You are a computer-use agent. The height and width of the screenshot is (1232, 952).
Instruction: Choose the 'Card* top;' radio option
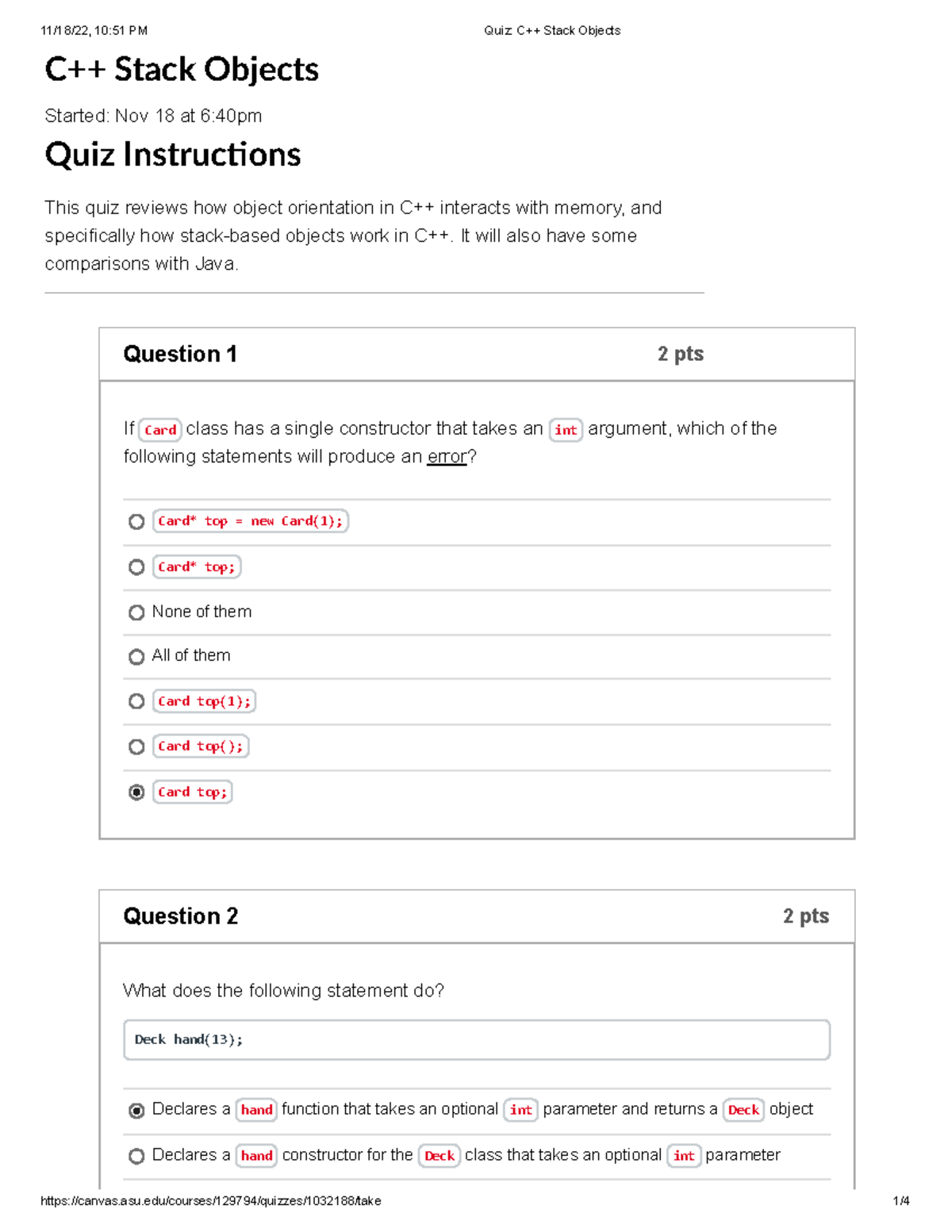pos(136,567)
